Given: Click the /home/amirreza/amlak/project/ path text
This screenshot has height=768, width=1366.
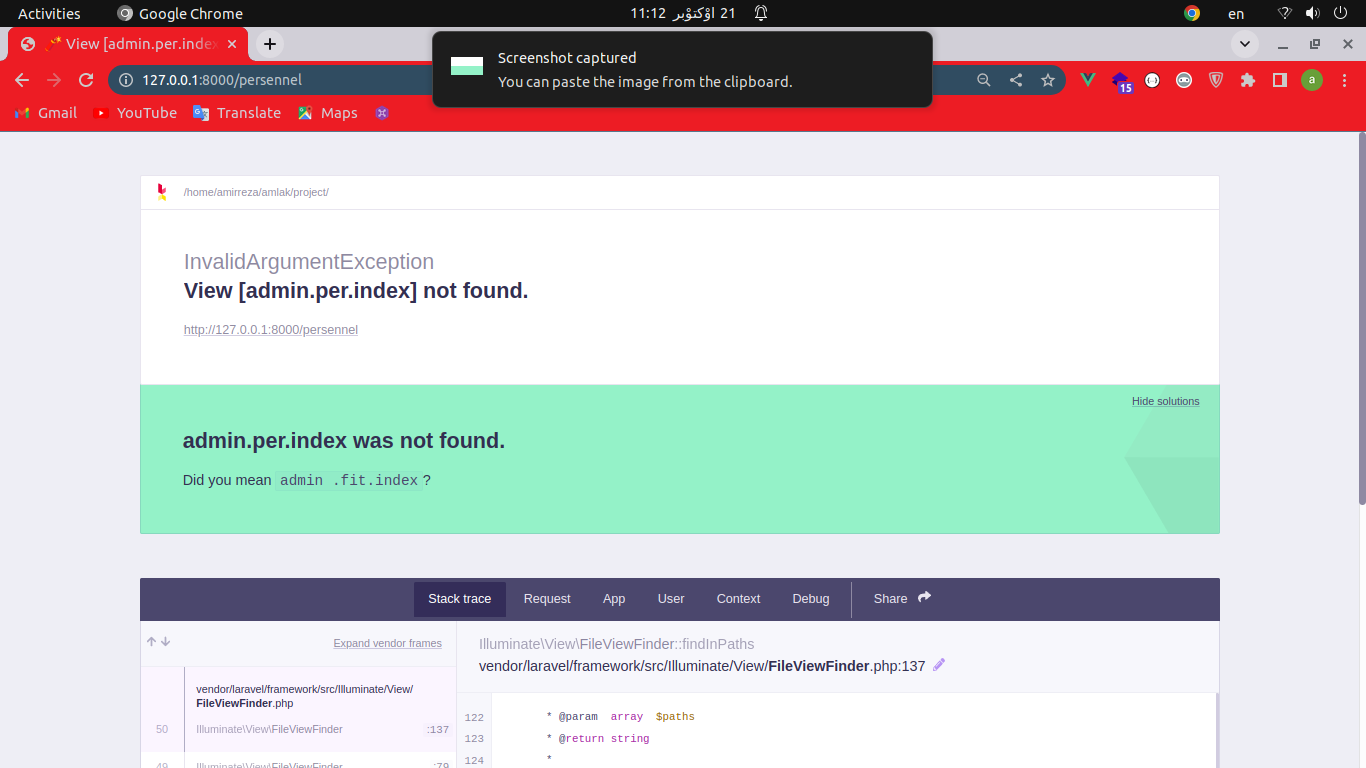Looking at the screenshot, I should pos(256,192).
